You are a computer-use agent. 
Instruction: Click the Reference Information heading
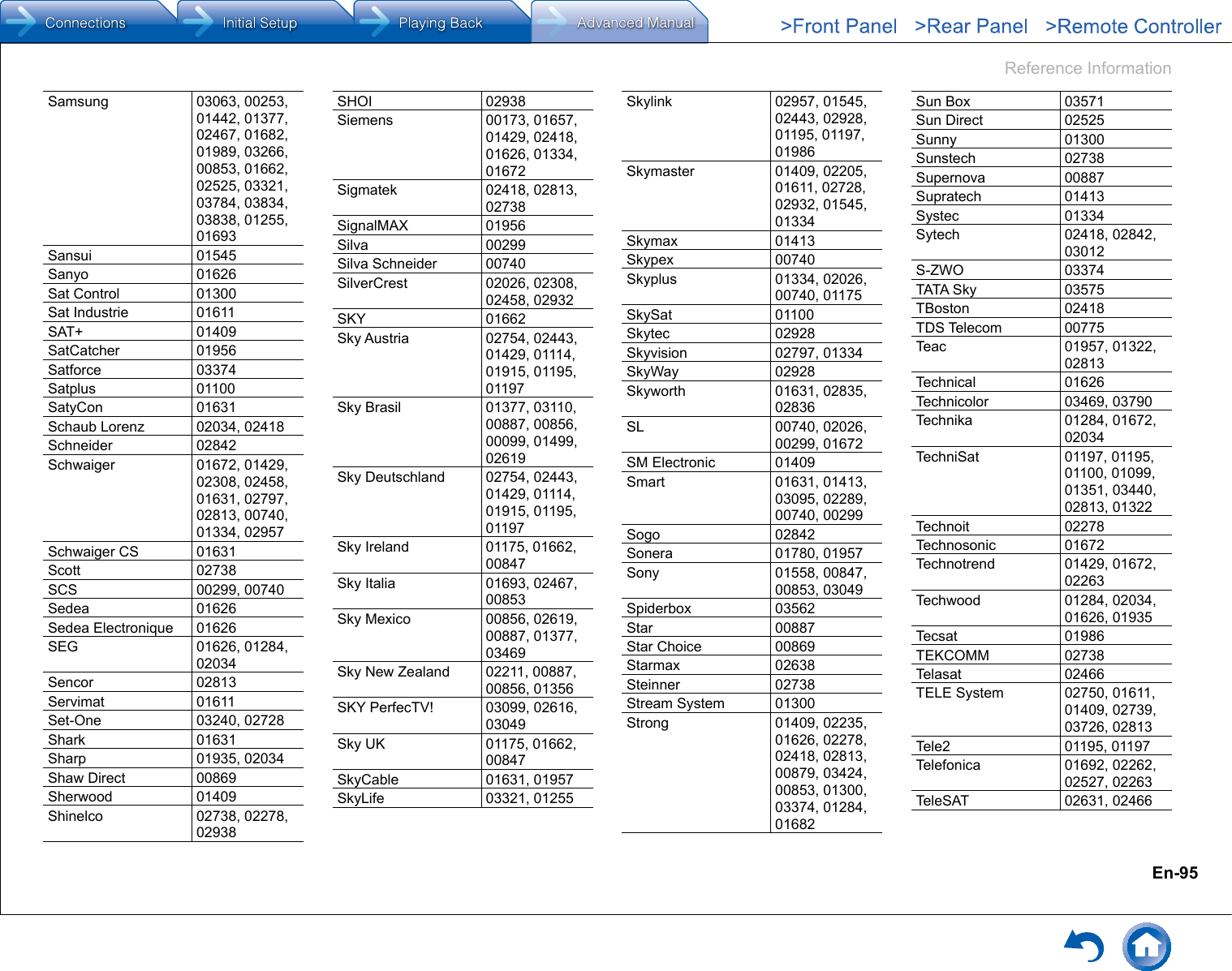click(x=1088, y=68)
